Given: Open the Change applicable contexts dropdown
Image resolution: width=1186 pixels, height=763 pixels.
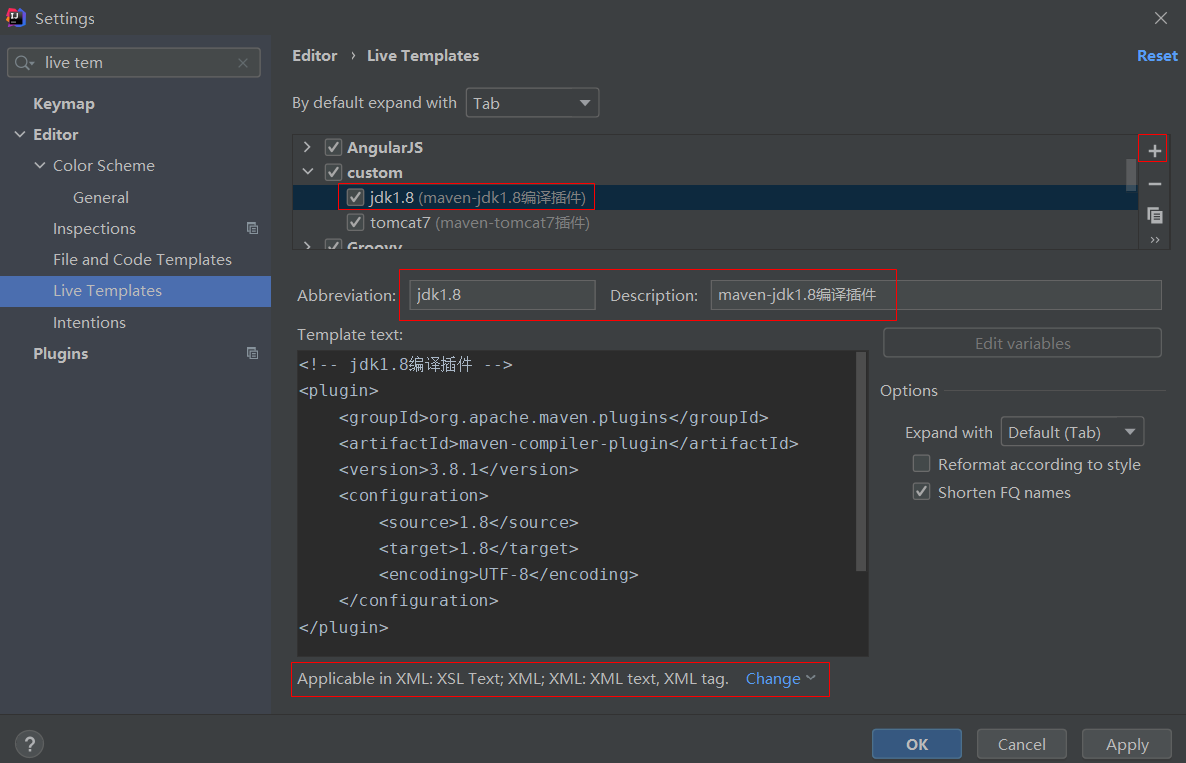Looking at the screenshot, I should [x=781, y=678].
